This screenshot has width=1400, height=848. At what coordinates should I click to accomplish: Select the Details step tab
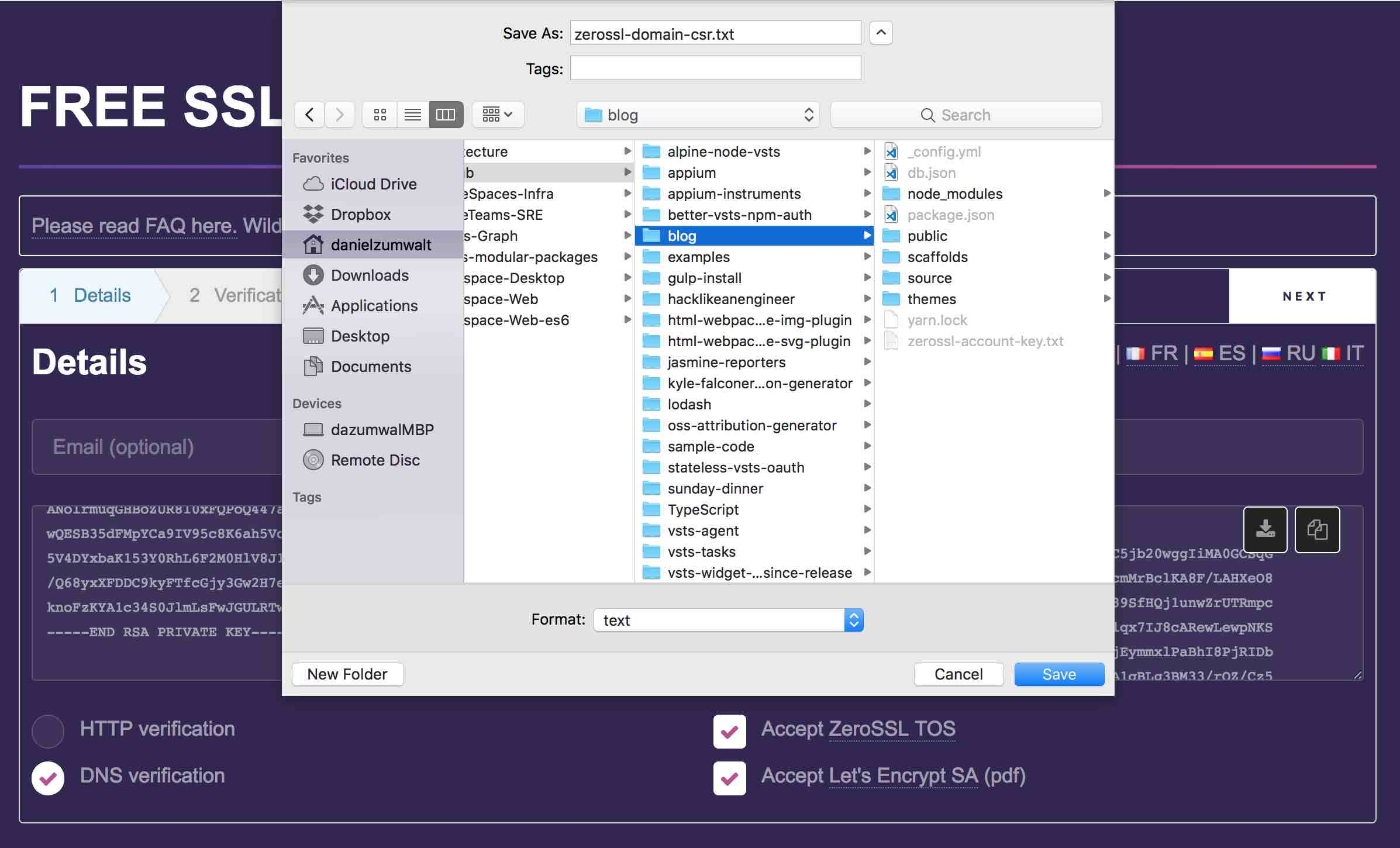click(91, 295)
